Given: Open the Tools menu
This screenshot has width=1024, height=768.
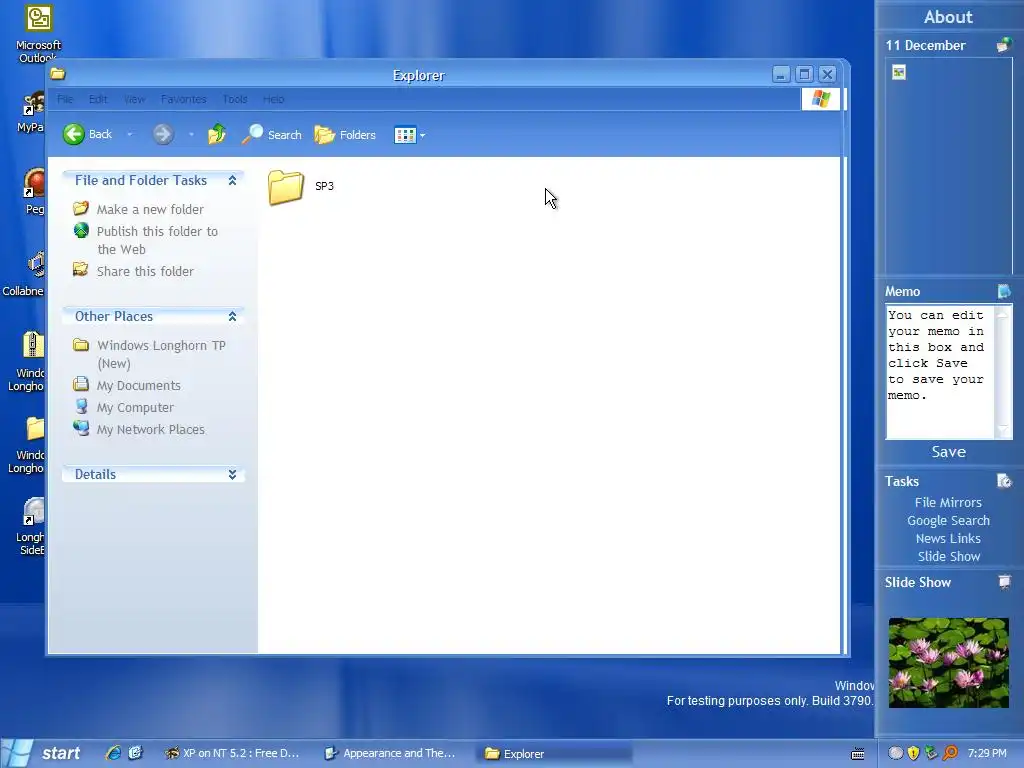Looking at the screenshot, I should point(234,99).
